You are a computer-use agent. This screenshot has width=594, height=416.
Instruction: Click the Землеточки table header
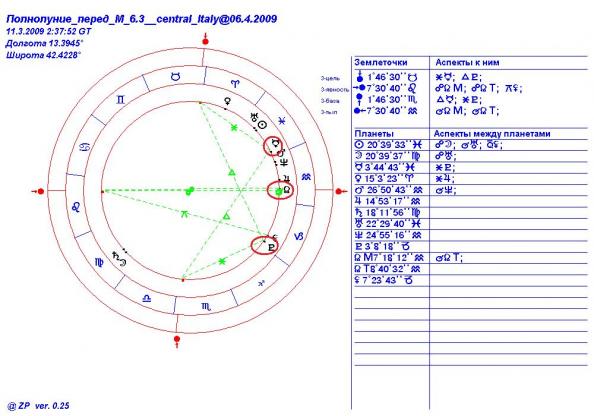(x=381, y=63)
